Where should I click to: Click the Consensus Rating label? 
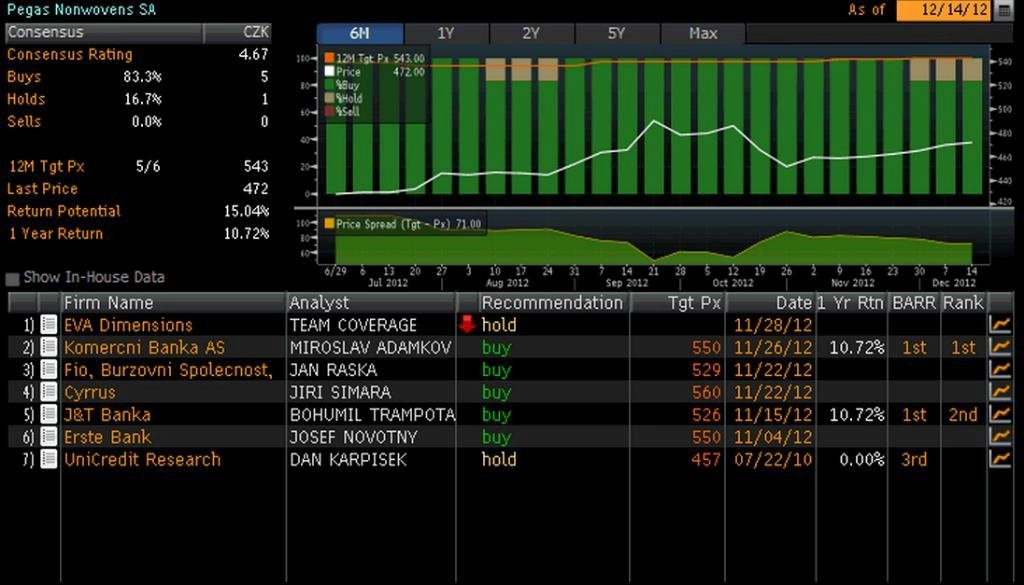tap(70, 54)
